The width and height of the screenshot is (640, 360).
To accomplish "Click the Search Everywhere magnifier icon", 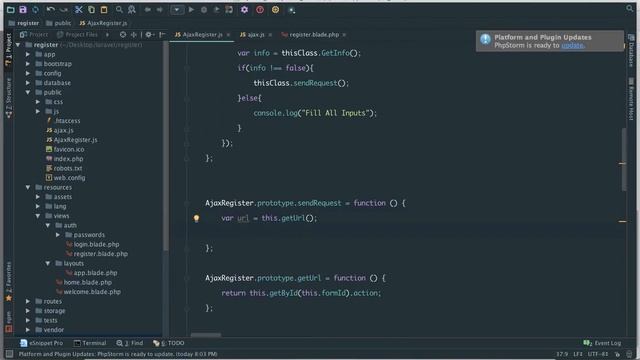I will click(630, 8).
